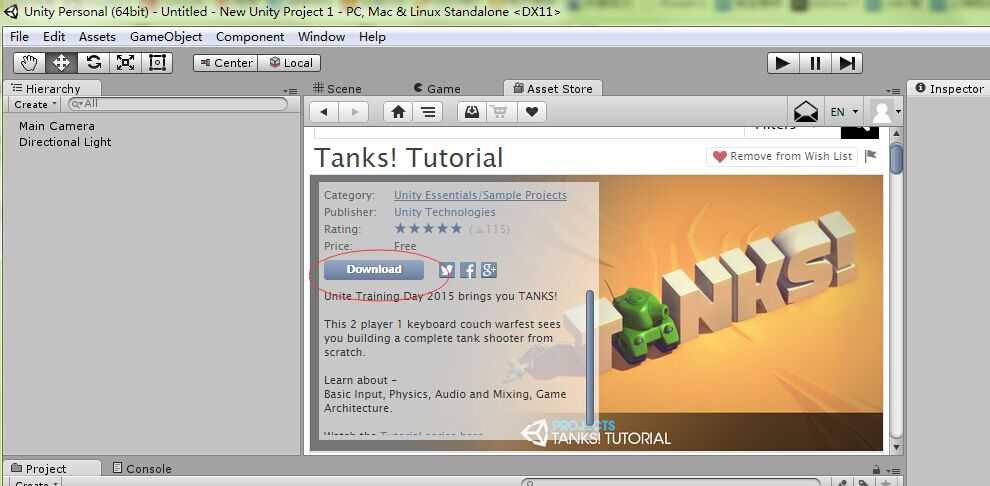The height and width of the screenshot is (486, 990).
Task: Start Play mode
Action: tap(783, 63)
